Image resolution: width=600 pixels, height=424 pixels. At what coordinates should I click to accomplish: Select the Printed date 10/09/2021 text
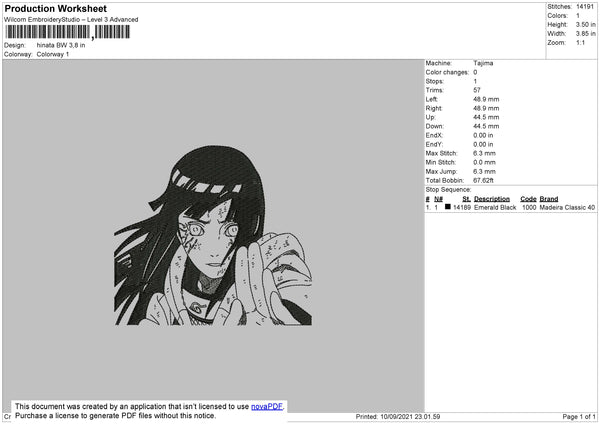[x=398, y=417]
